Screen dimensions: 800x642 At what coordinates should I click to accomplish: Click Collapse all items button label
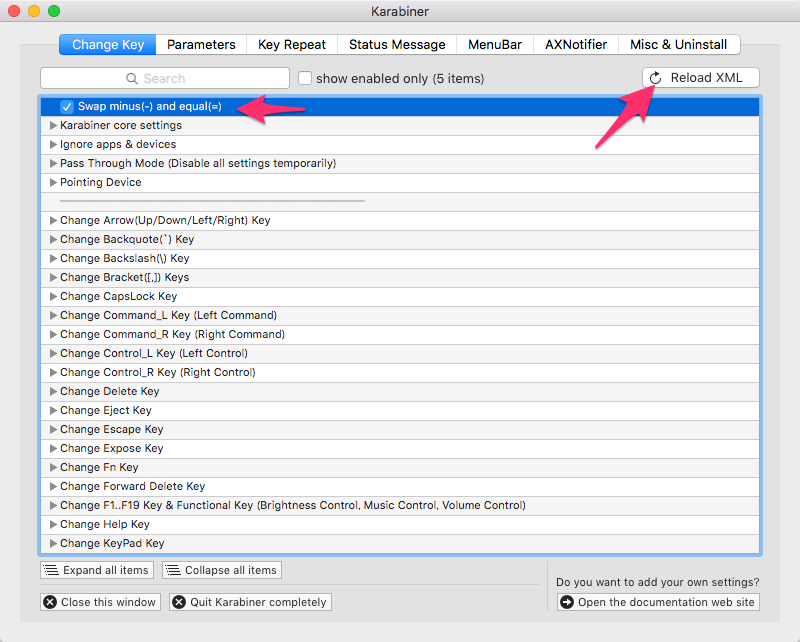[x=231, y=570]
